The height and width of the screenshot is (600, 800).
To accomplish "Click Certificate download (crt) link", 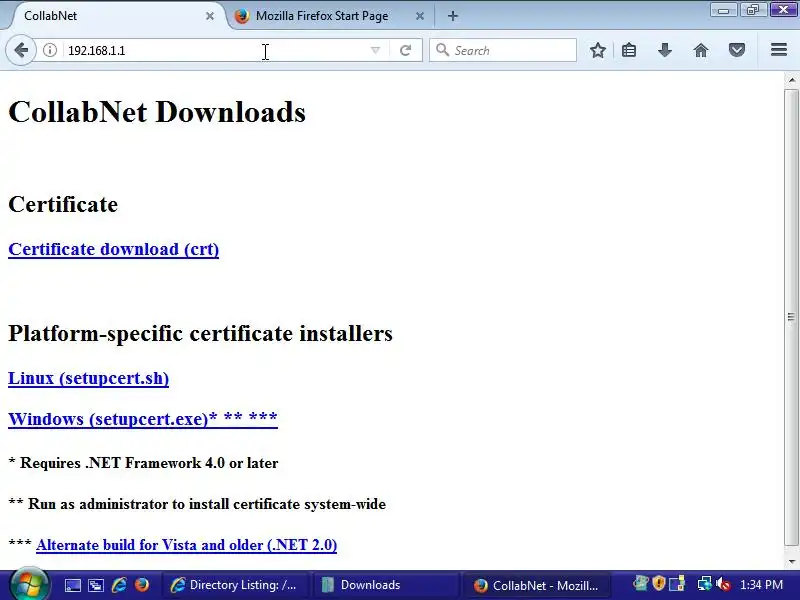I will (114, 249).
